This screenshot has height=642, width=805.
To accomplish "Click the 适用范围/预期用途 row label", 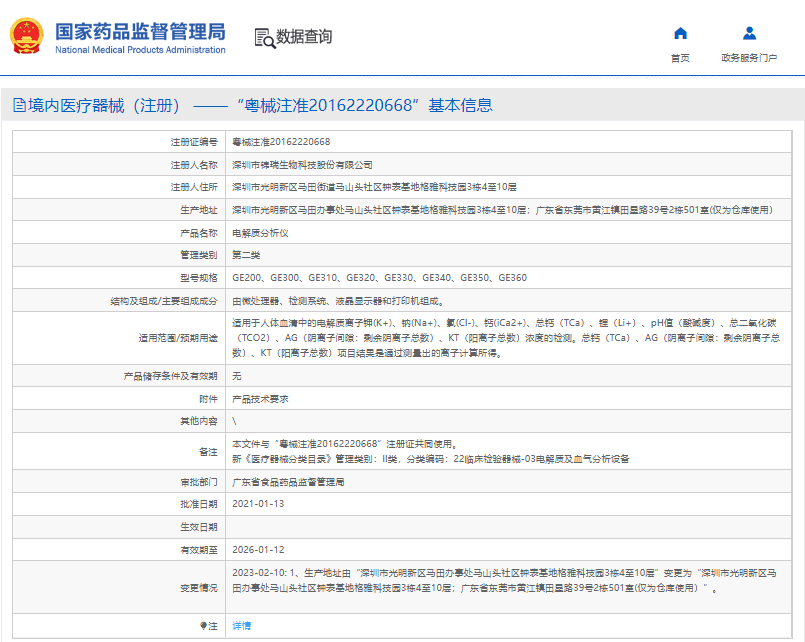I will [x=178, y=338].
